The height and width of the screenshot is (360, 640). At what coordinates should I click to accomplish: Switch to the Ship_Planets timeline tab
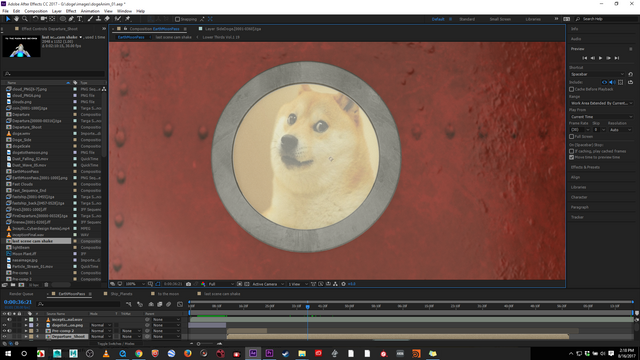tap(122, 294)
